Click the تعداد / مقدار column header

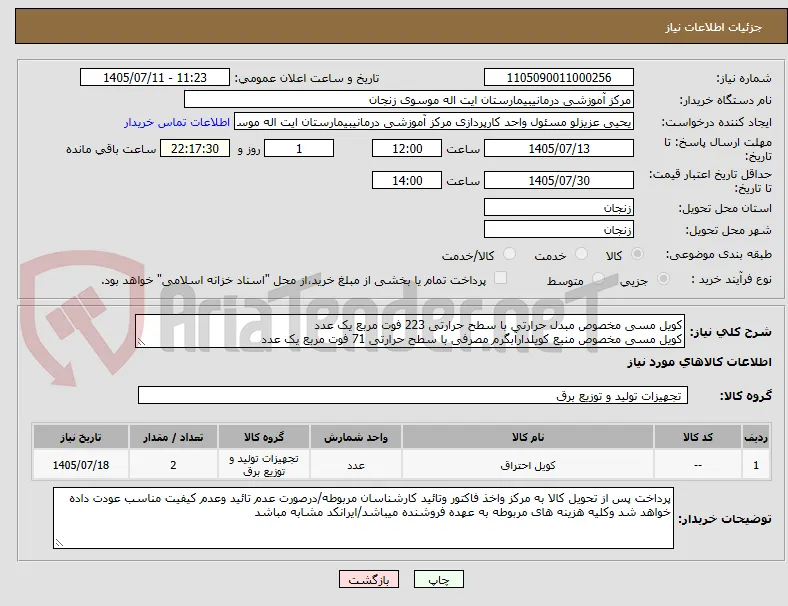tap(173, 437)
